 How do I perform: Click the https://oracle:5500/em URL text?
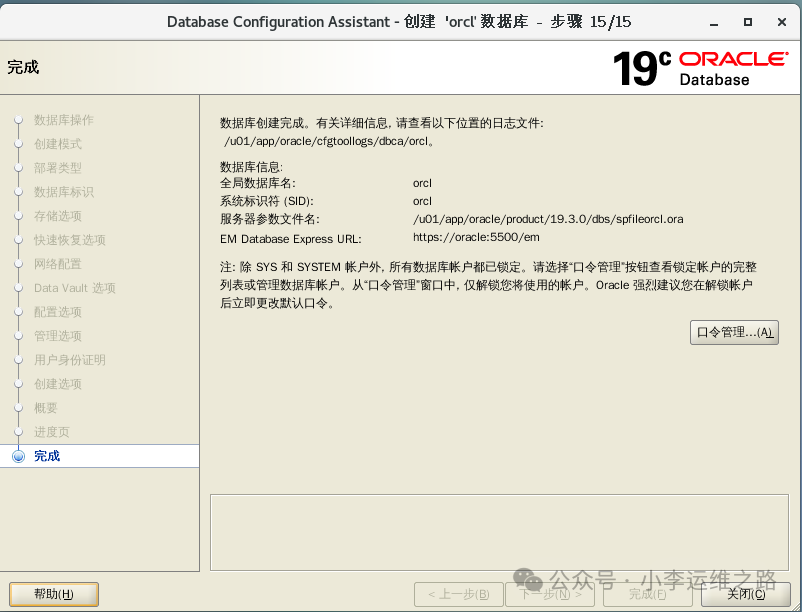coord(476,238)
